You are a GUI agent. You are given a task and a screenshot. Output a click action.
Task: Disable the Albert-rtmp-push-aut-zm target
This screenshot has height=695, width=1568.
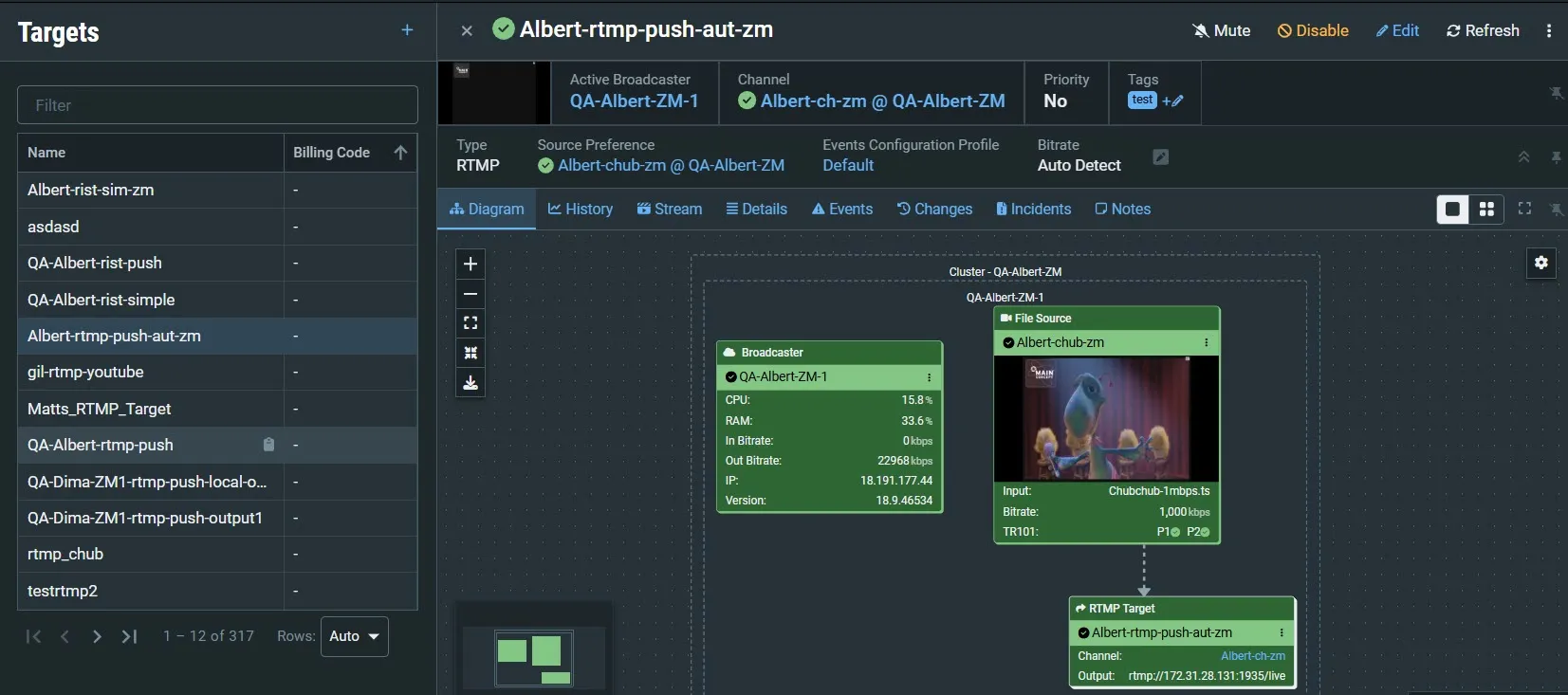pyautogui.click(x=1313, y=30)
